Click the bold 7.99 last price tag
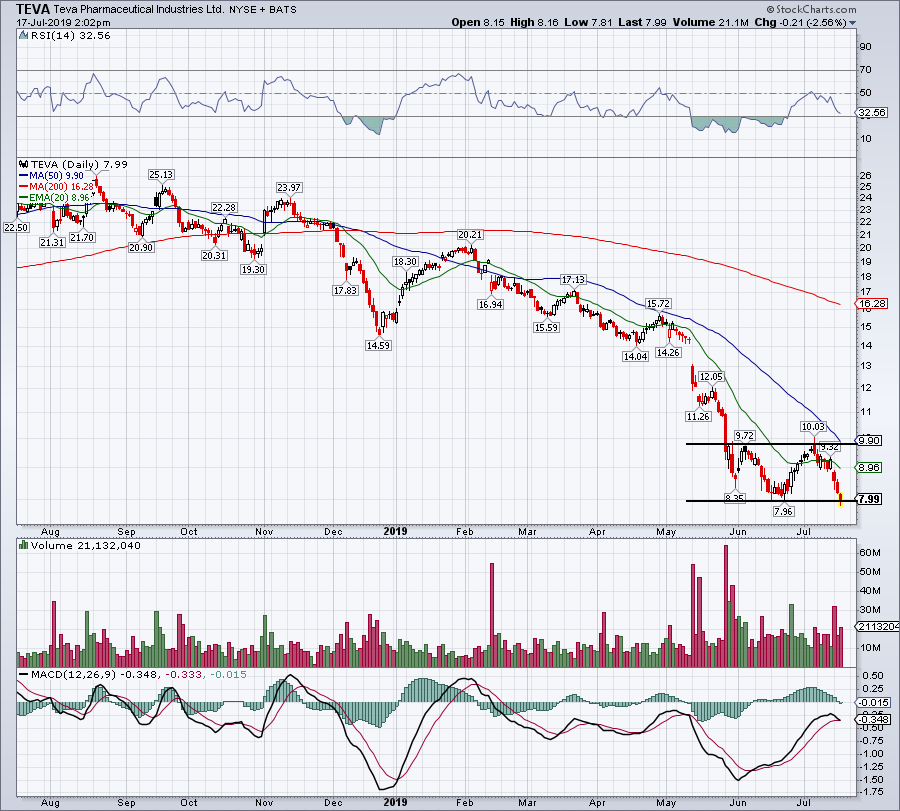This screenshot has height=811, width=900. tap(868, 499)
